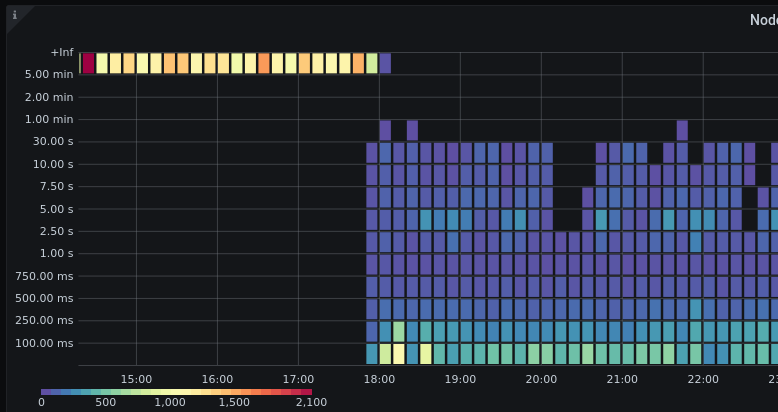Click the '15:00' time axis label

click(136, 379)
